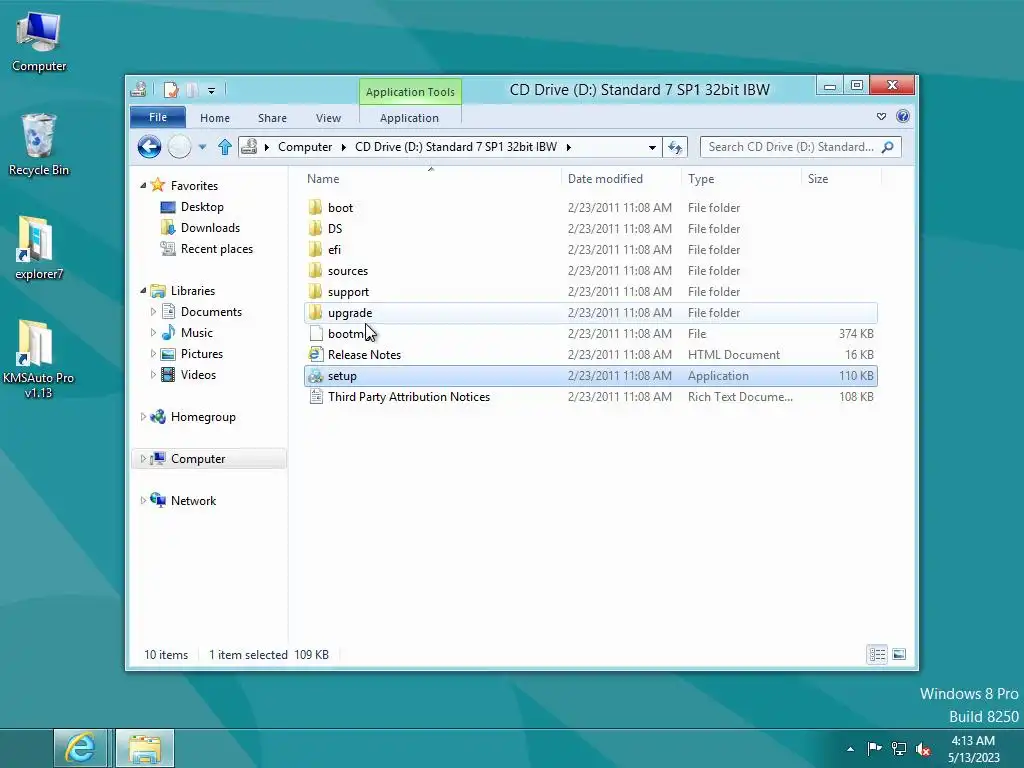Open the Home ribbon tab
This screenshot has width=1024, height=768.
(x=215, y=118)
